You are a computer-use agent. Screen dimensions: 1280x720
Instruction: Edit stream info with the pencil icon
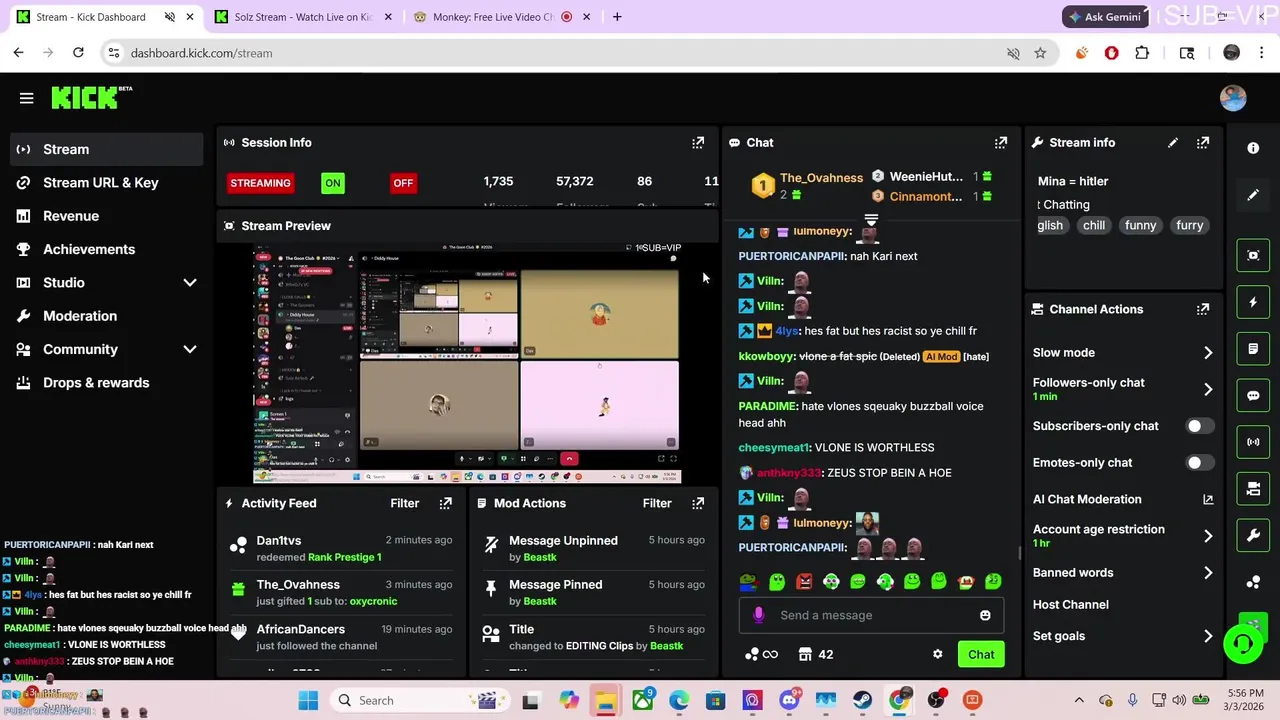click(1173, 143)
